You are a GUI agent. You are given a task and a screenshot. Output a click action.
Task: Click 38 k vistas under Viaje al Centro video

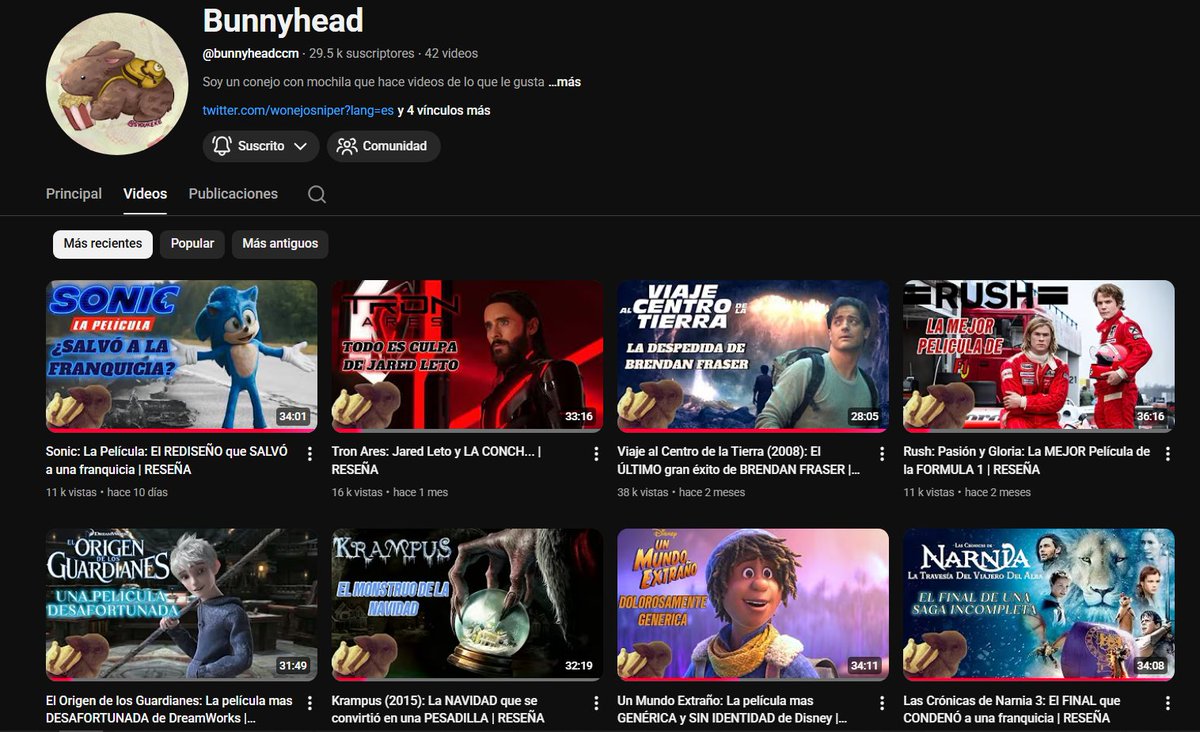tap(643, 492)
